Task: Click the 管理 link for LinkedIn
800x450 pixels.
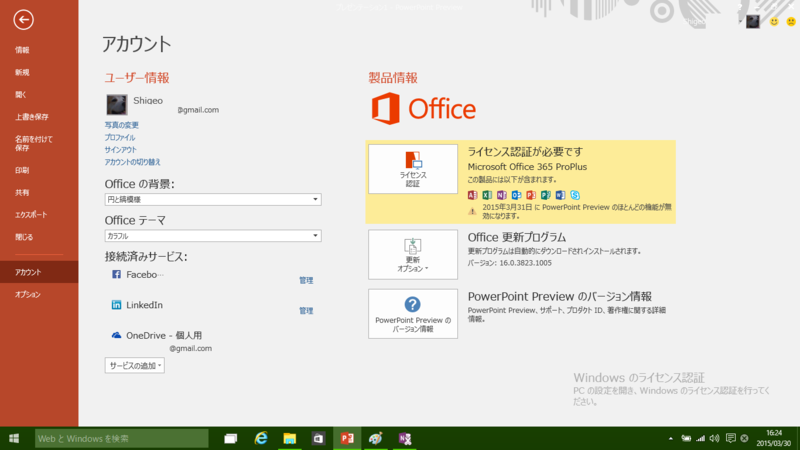Action: pyautogui.click(x=306, y=310)
